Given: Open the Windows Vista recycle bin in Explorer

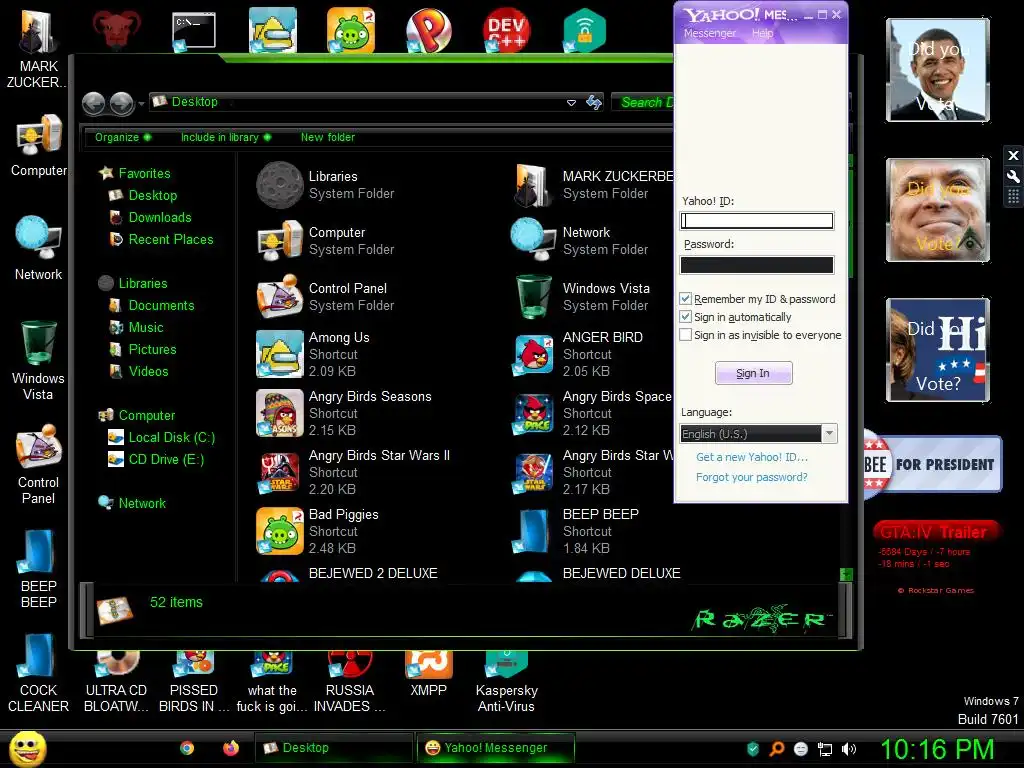Looking at the screenshot, I should (x=582, y=296).
